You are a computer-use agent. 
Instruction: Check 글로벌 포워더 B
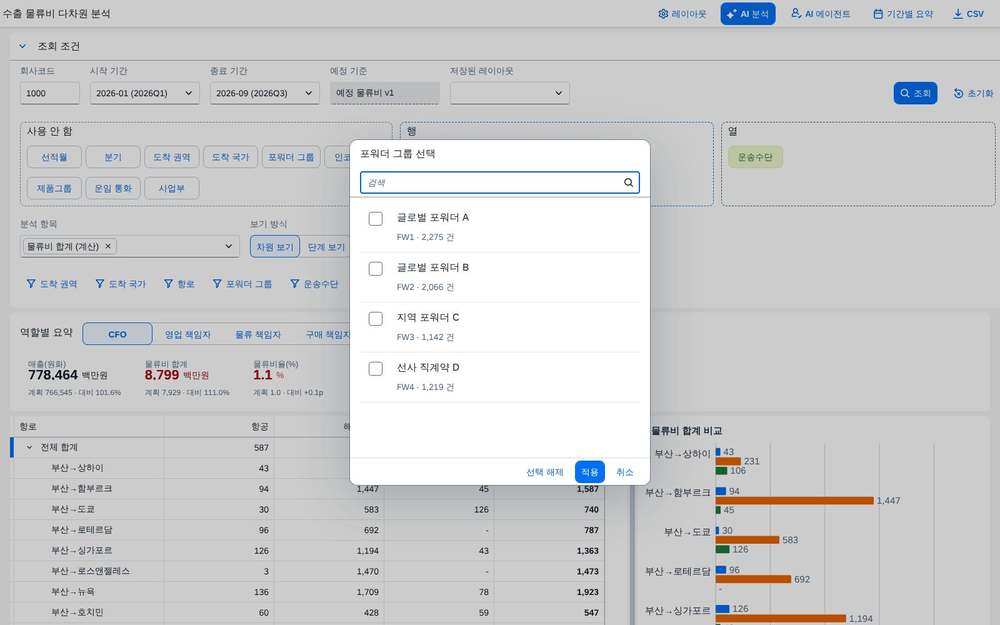click(x=376, y=268)
